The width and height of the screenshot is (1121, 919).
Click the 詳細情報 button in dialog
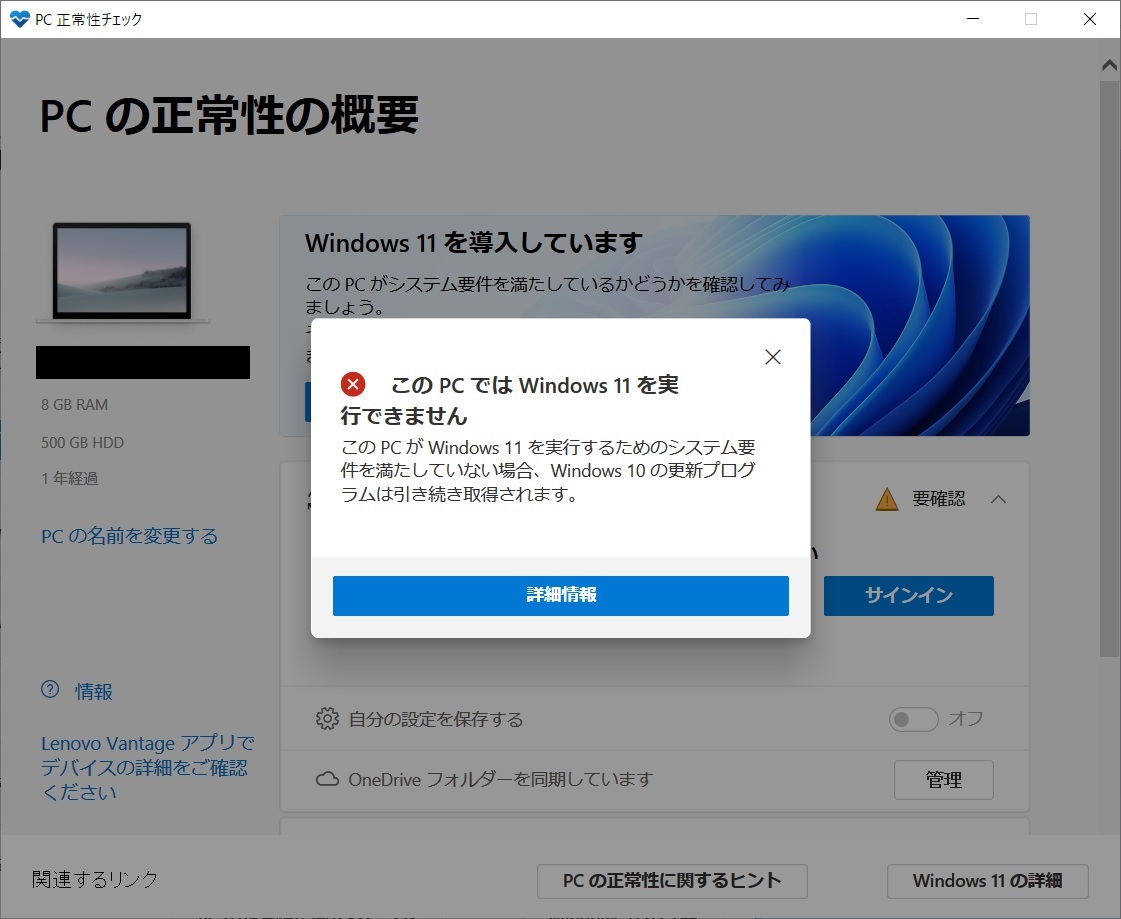560,595
